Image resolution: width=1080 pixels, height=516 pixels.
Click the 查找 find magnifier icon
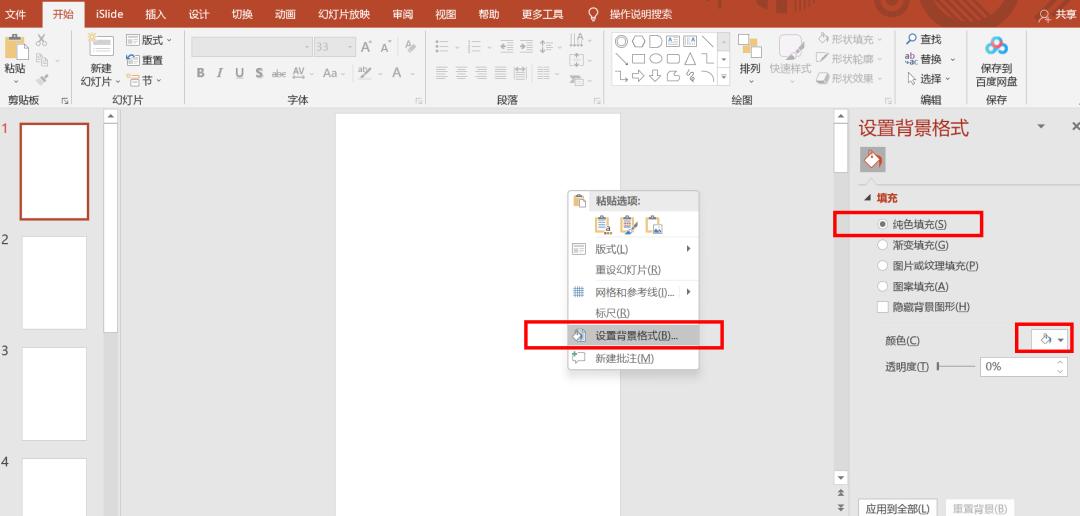[911, 39]
